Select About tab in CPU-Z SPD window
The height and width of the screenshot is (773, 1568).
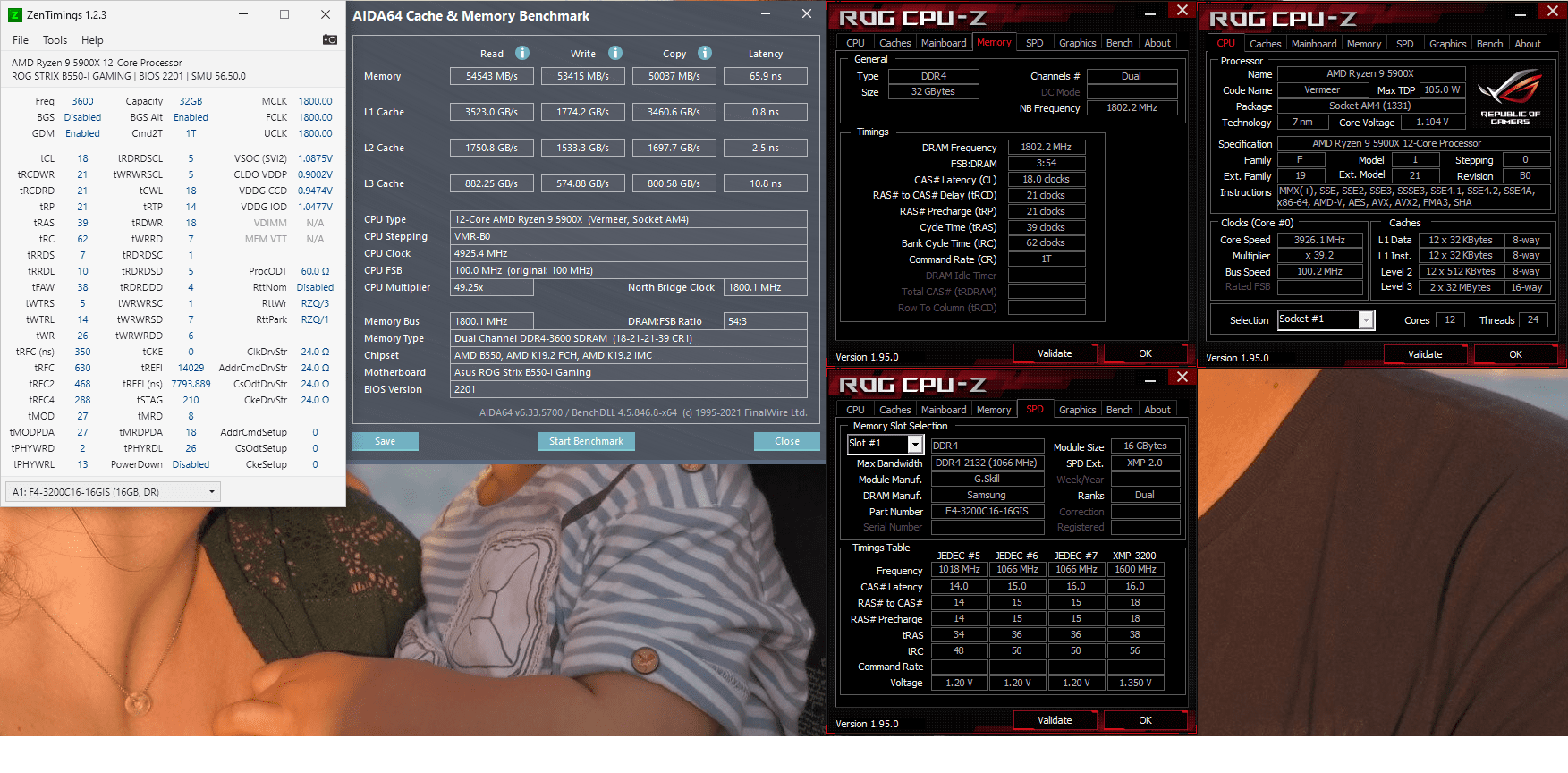pyautogui.click(x=1157, y=410)
